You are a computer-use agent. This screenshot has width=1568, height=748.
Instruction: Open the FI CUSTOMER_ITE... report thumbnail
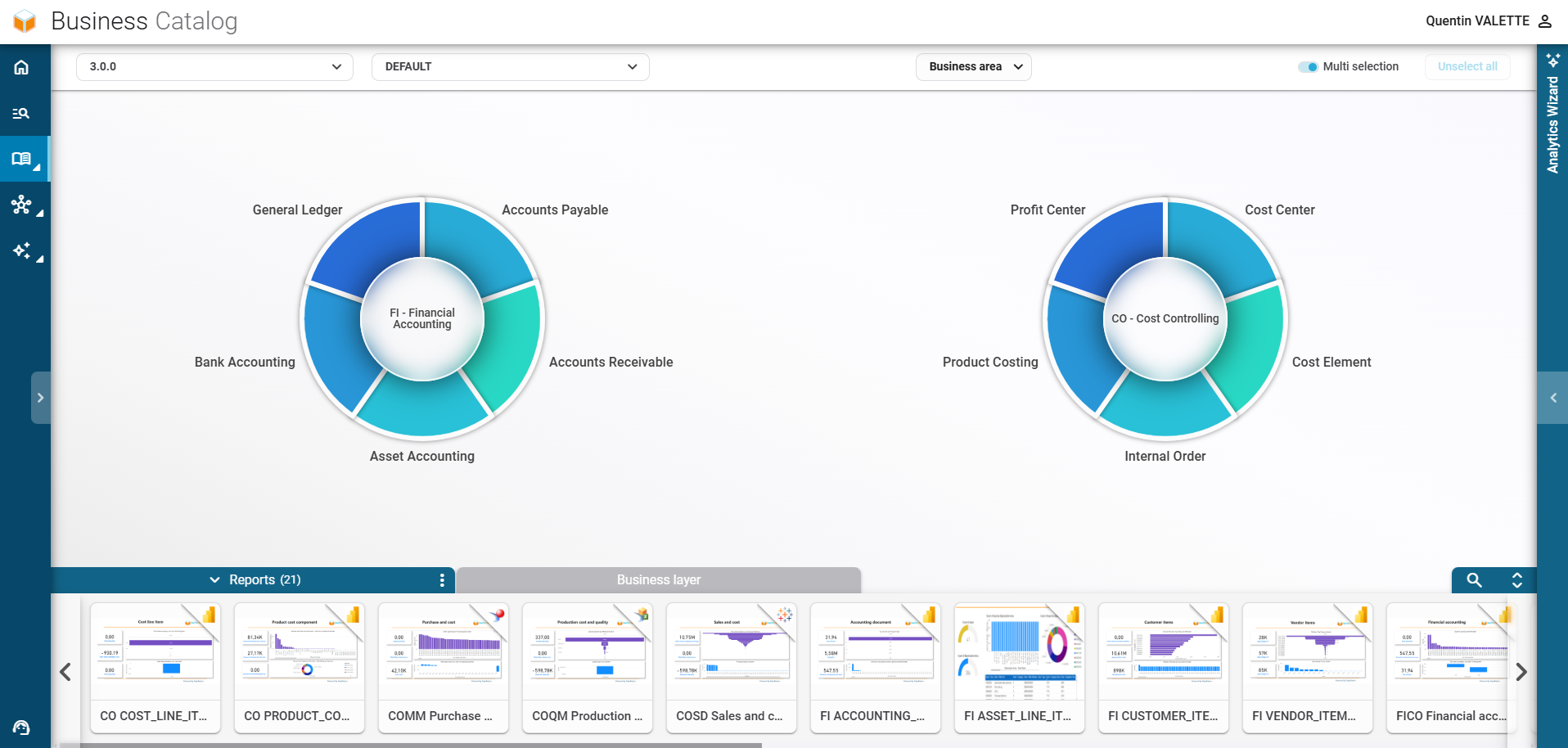click(1164, 668)
